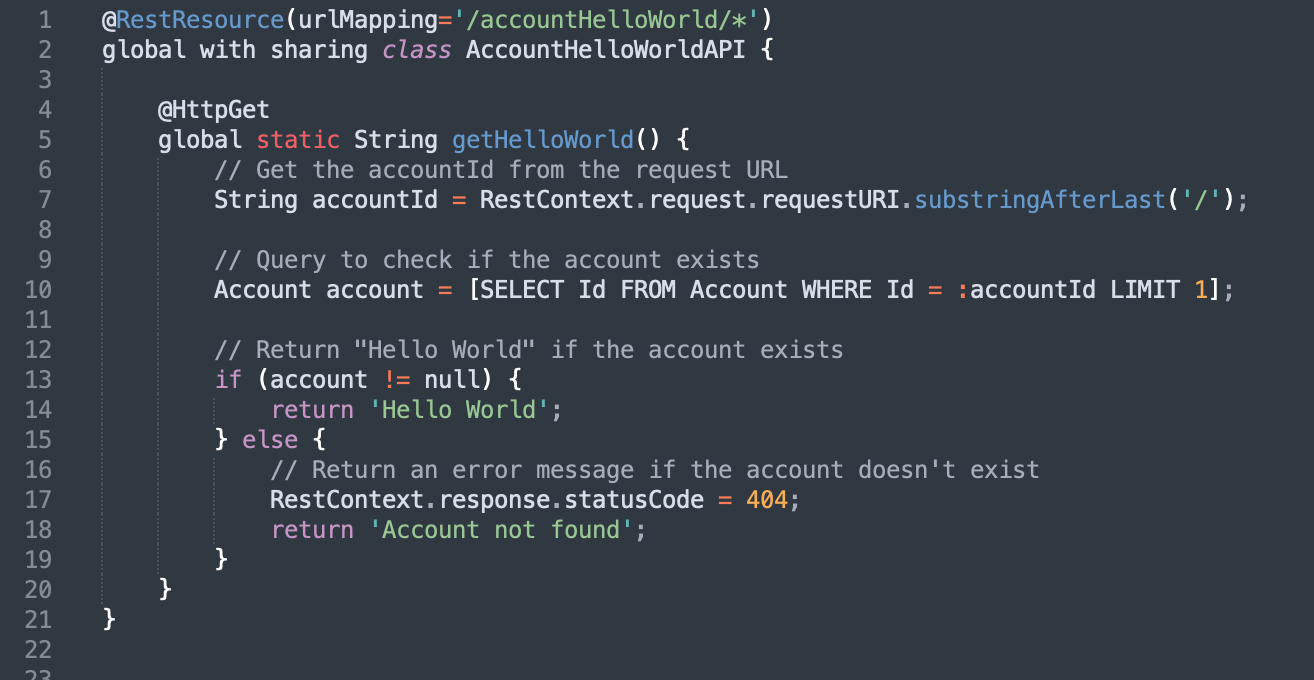Screen dimensions: 1314x680
Task: Place cursor on the else keyword
Action: [270, 440]
